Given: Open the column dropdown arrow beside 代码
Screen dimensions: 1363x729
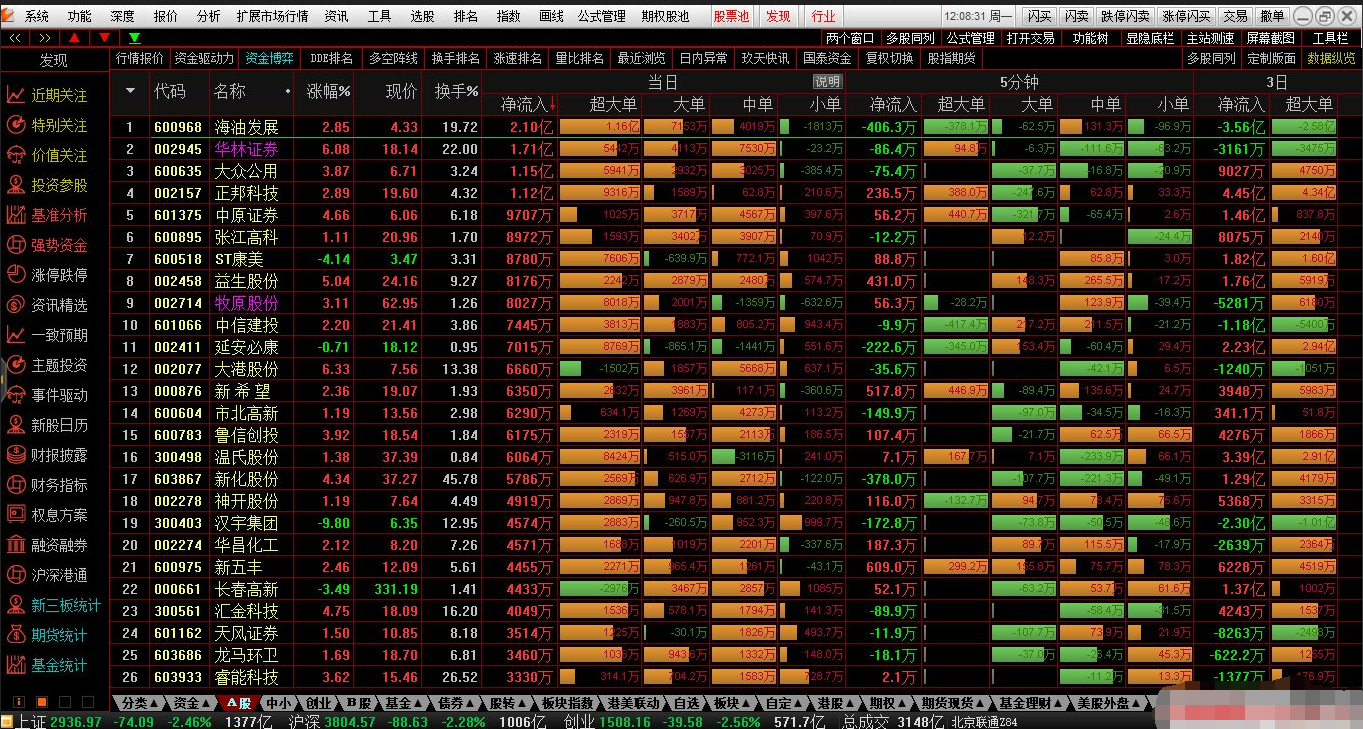Looking at the screenshot, I should [x=130, y=91].
